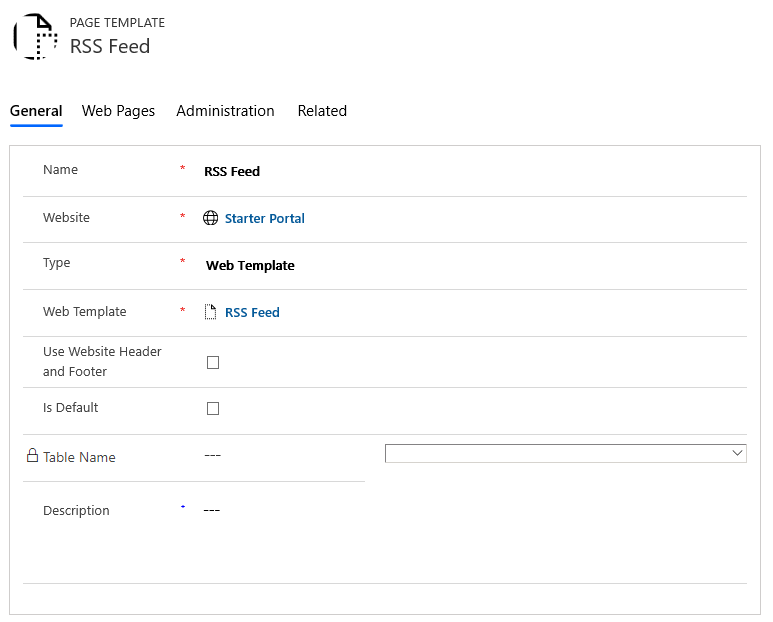The image size is (773, 622).
Task: Click the PAGE TEMPLATE heading text
Action: pos(117,23)
